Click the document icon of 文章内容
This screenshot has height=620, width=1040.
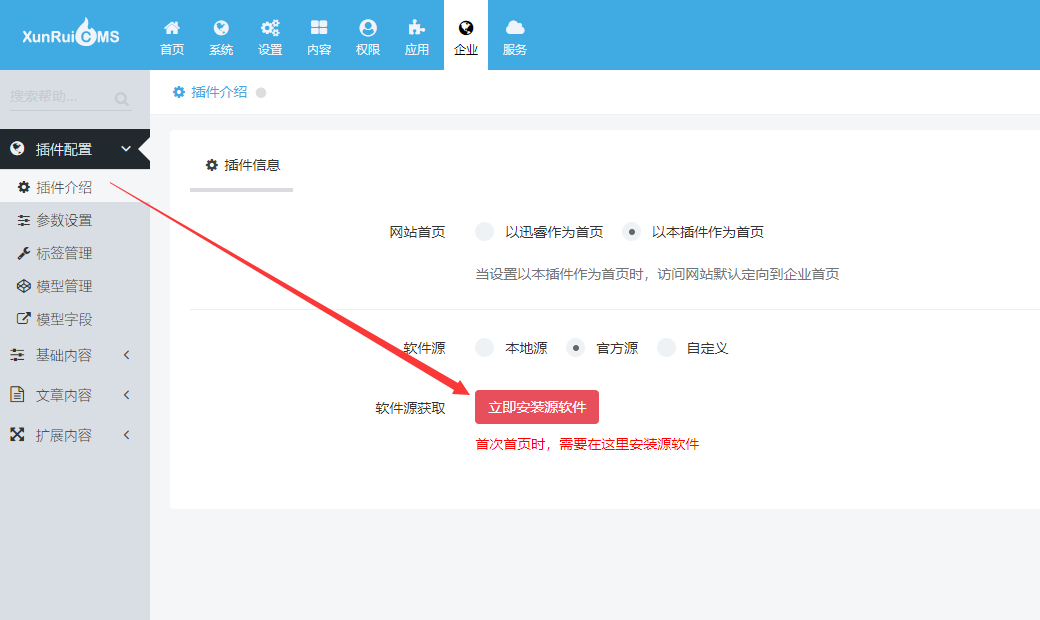[x=17, y=395]
